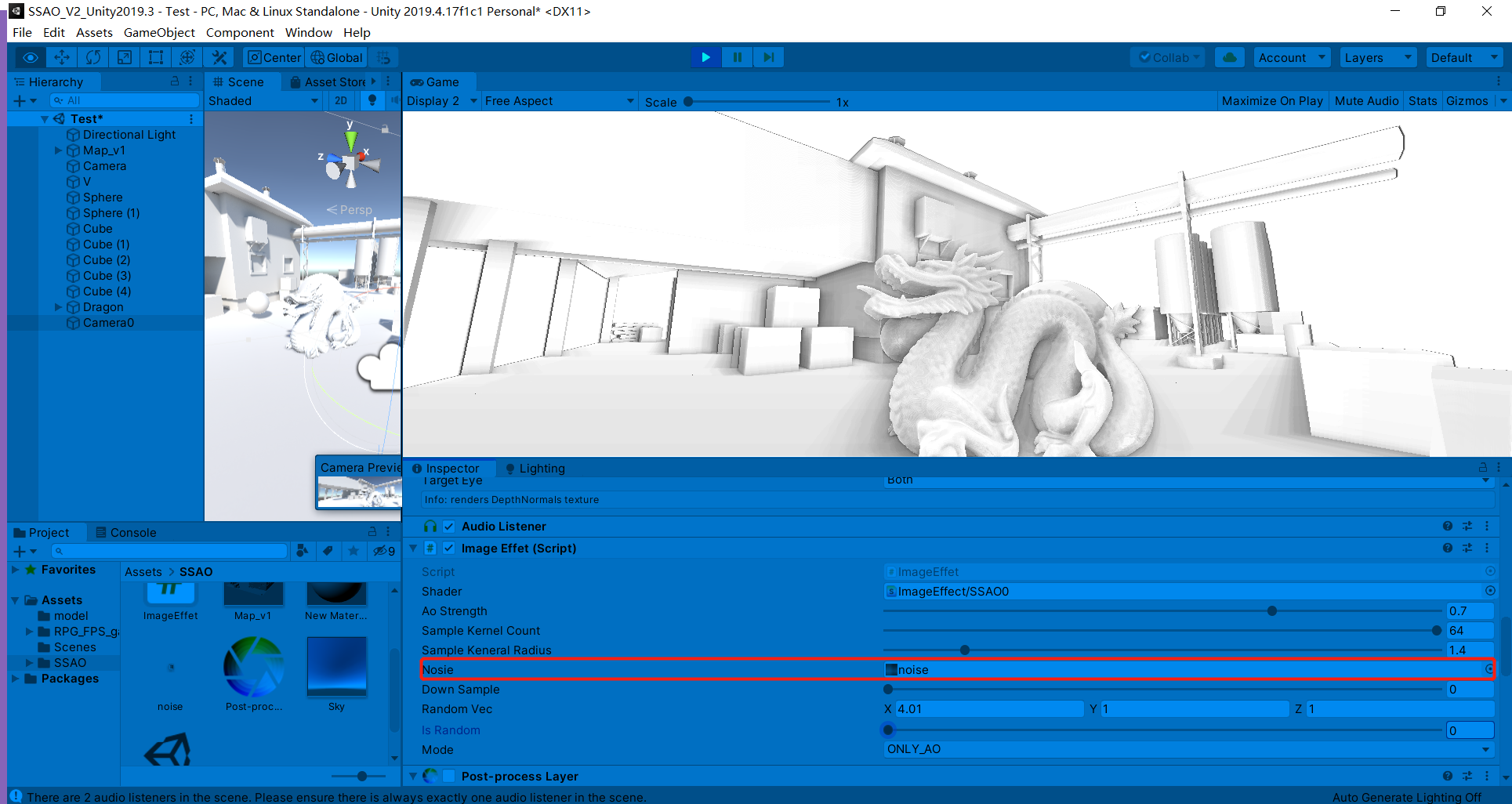Screen dimensions: 1512x804
Task: Open the File menu
Action: click(22, 32)
